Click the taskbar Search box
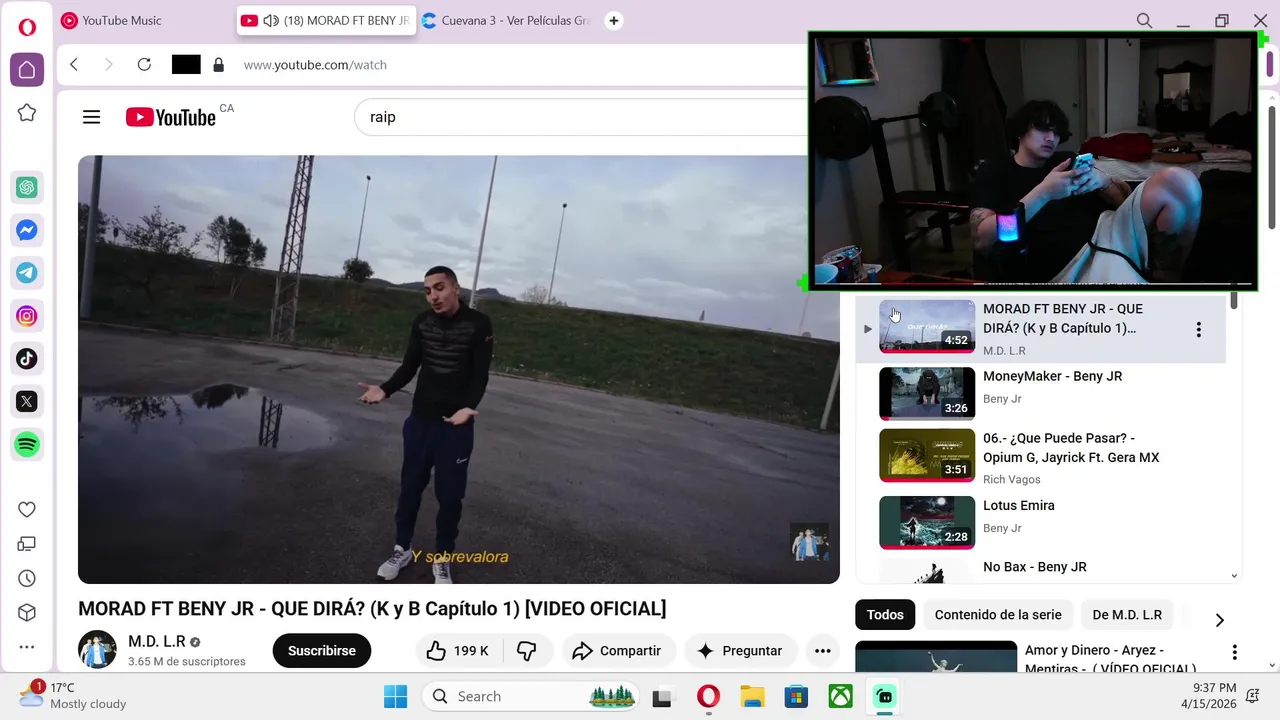 [x=530, y=697]
